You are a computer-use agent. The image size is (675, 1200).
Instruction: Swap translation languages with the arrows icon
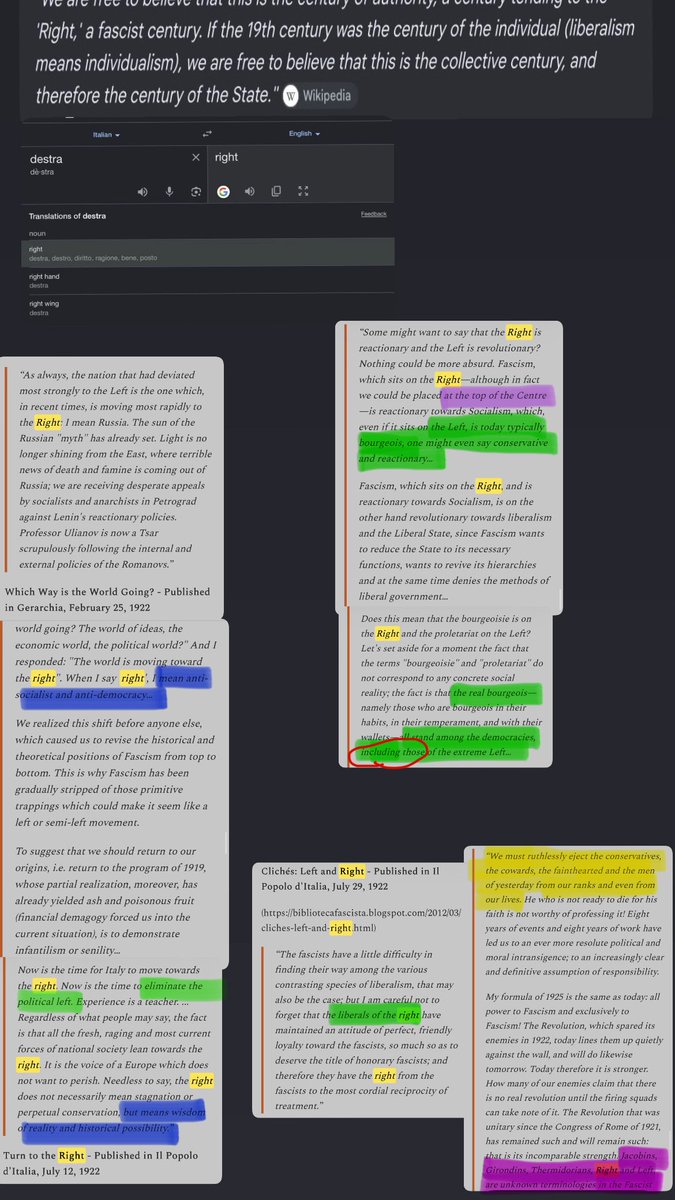(207, 134)
